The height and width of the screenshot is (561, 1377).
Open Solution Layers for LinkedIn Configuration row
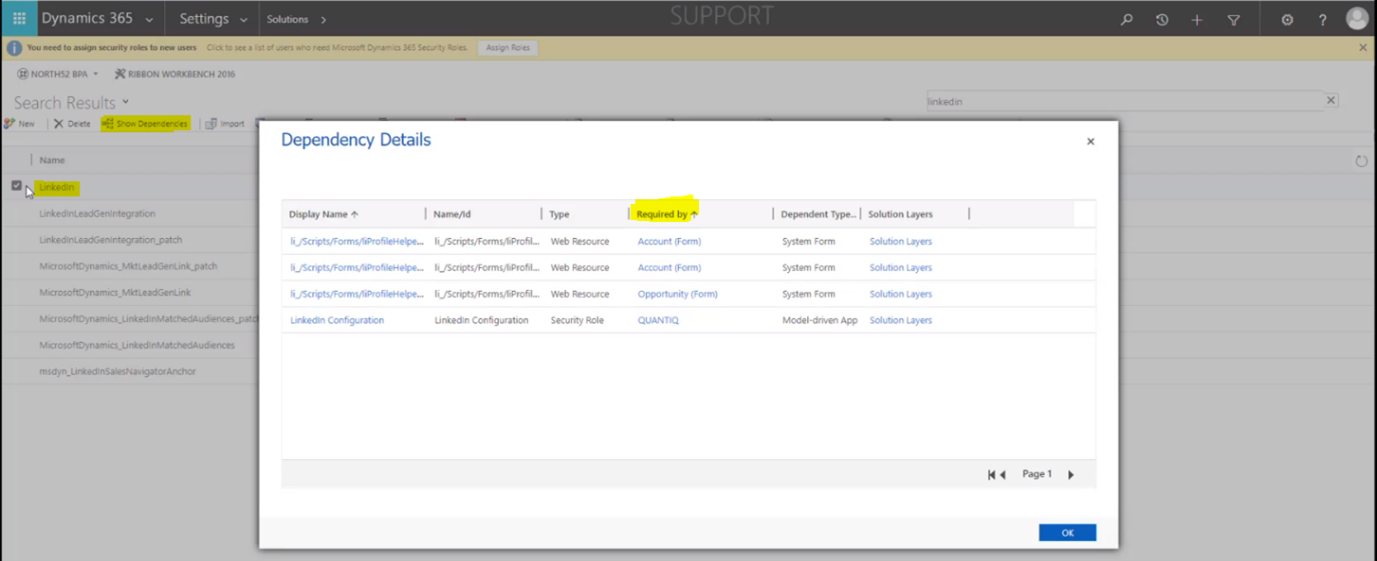900,320
